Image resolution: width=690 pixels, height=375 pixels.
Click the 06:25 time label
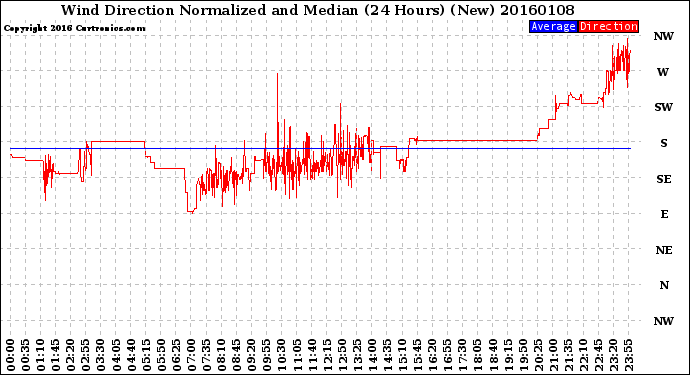[176, 355]
